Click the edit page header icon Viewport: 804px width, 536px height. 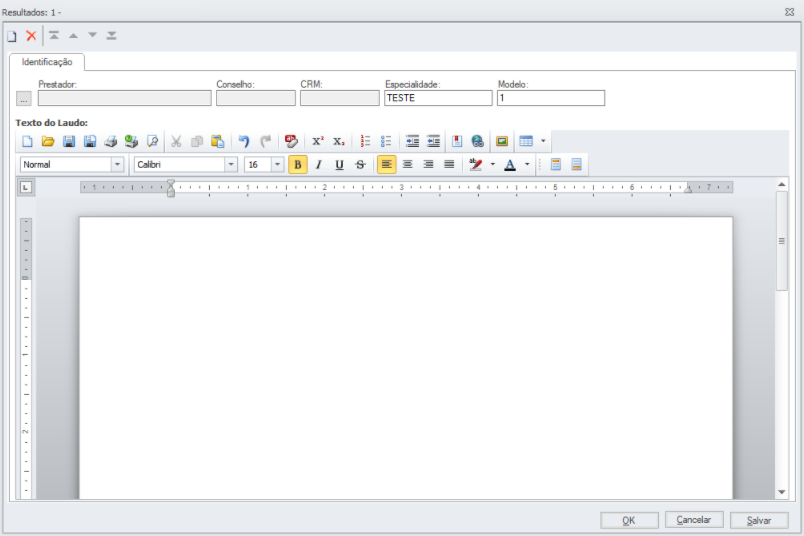(x=555, y=165)
